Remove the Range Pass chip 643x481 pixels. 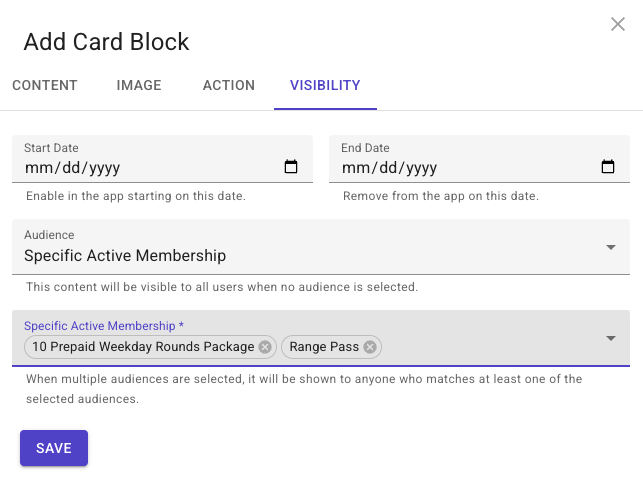[370, 347]
